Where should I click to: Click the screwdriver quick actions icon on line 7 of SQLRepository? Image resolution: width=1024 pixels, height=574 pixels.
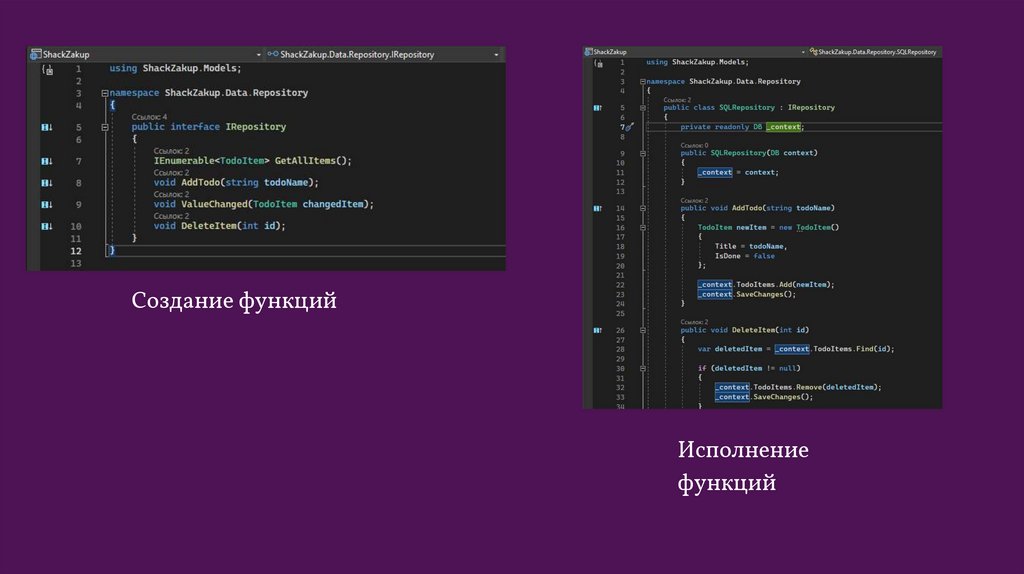click(630, 127)
